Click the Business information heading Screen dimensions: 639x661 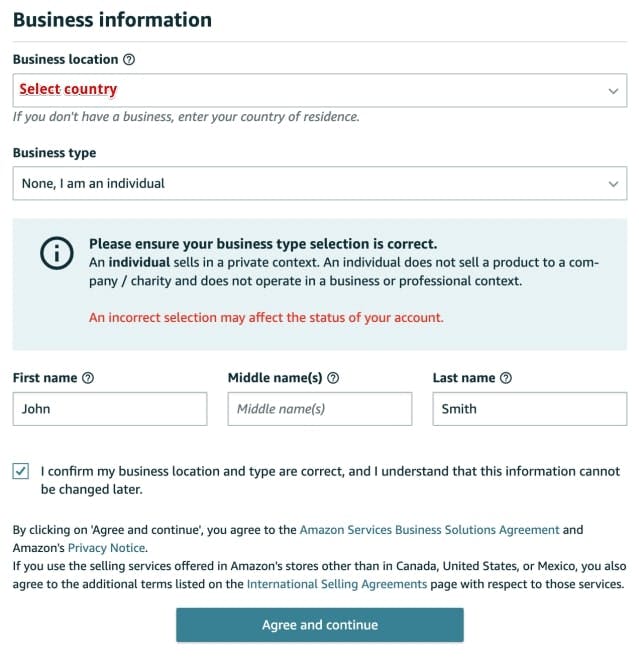pyautogui.click(x=112, y=20)
